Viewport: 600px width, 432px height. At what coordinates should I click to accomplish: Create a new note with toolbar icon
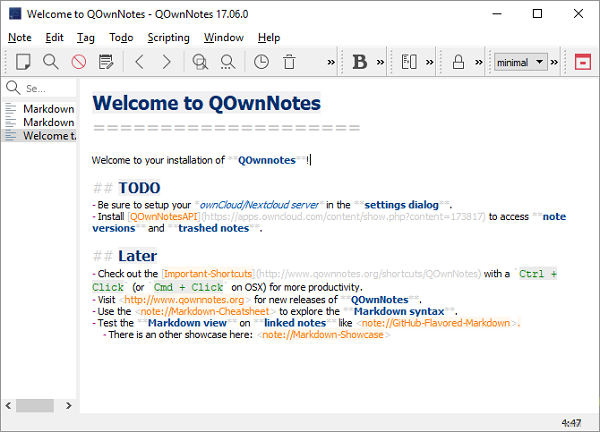23,62
